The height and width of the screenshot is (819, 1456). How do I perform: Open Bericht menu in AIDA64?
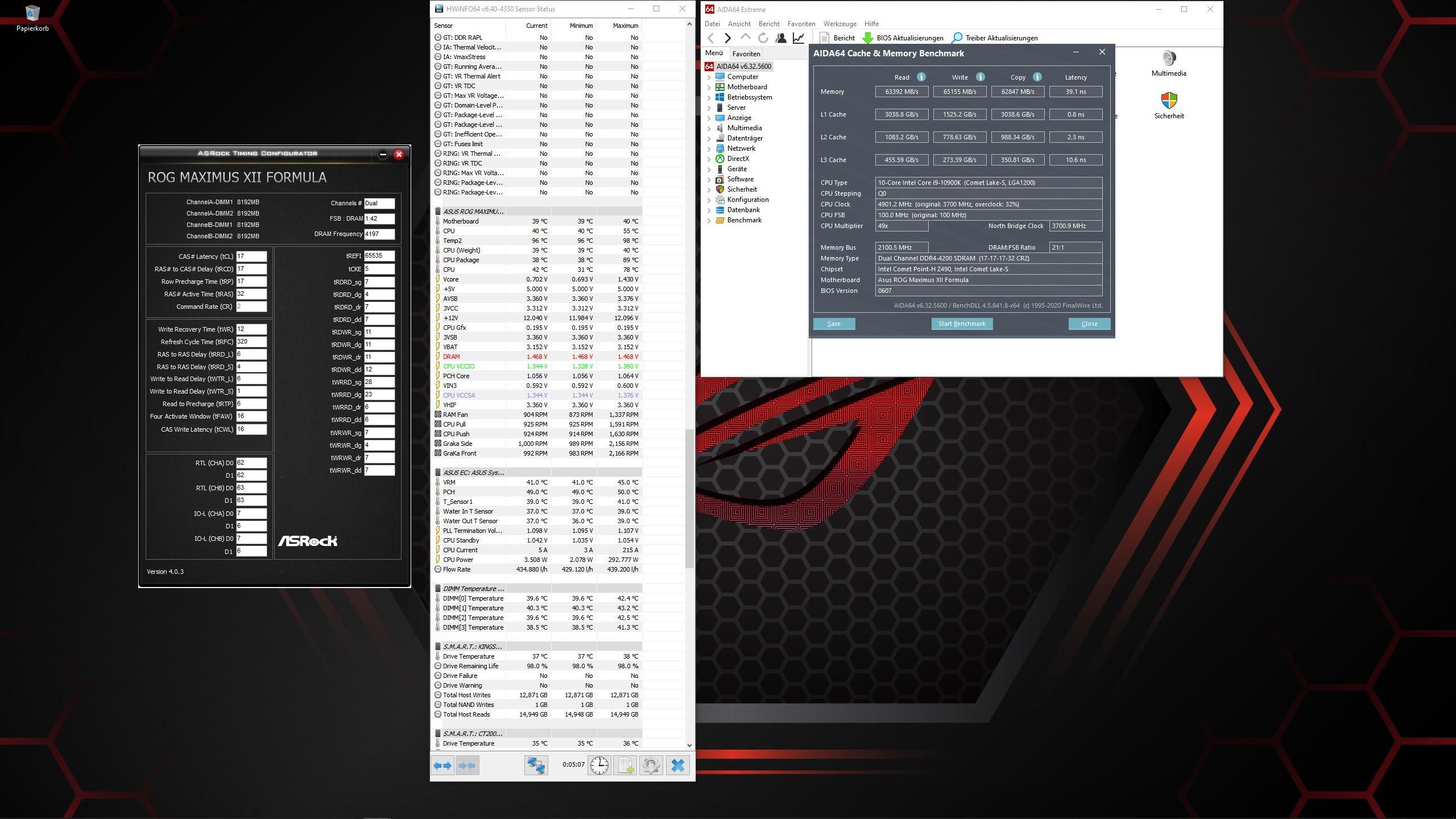(x=769, y=24)
